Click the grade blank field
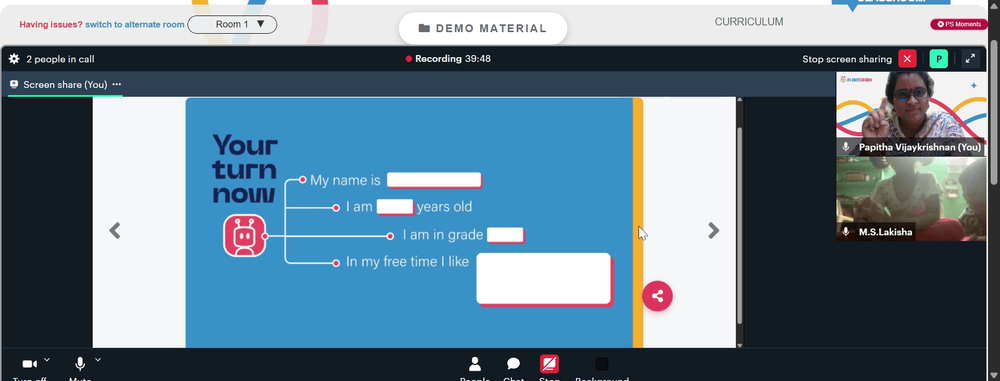This screenshot has height=381, width=1000. 505,235
